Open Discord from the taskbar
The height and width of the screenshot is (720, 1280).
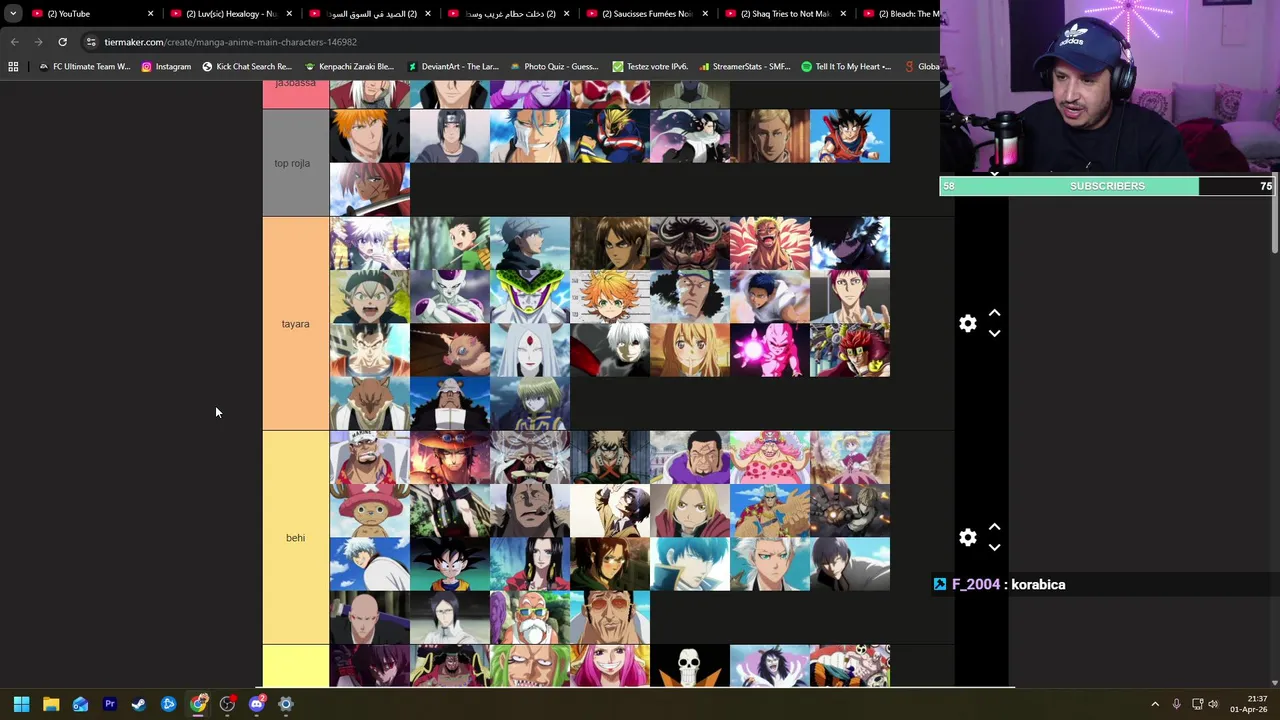pos(257,704)
